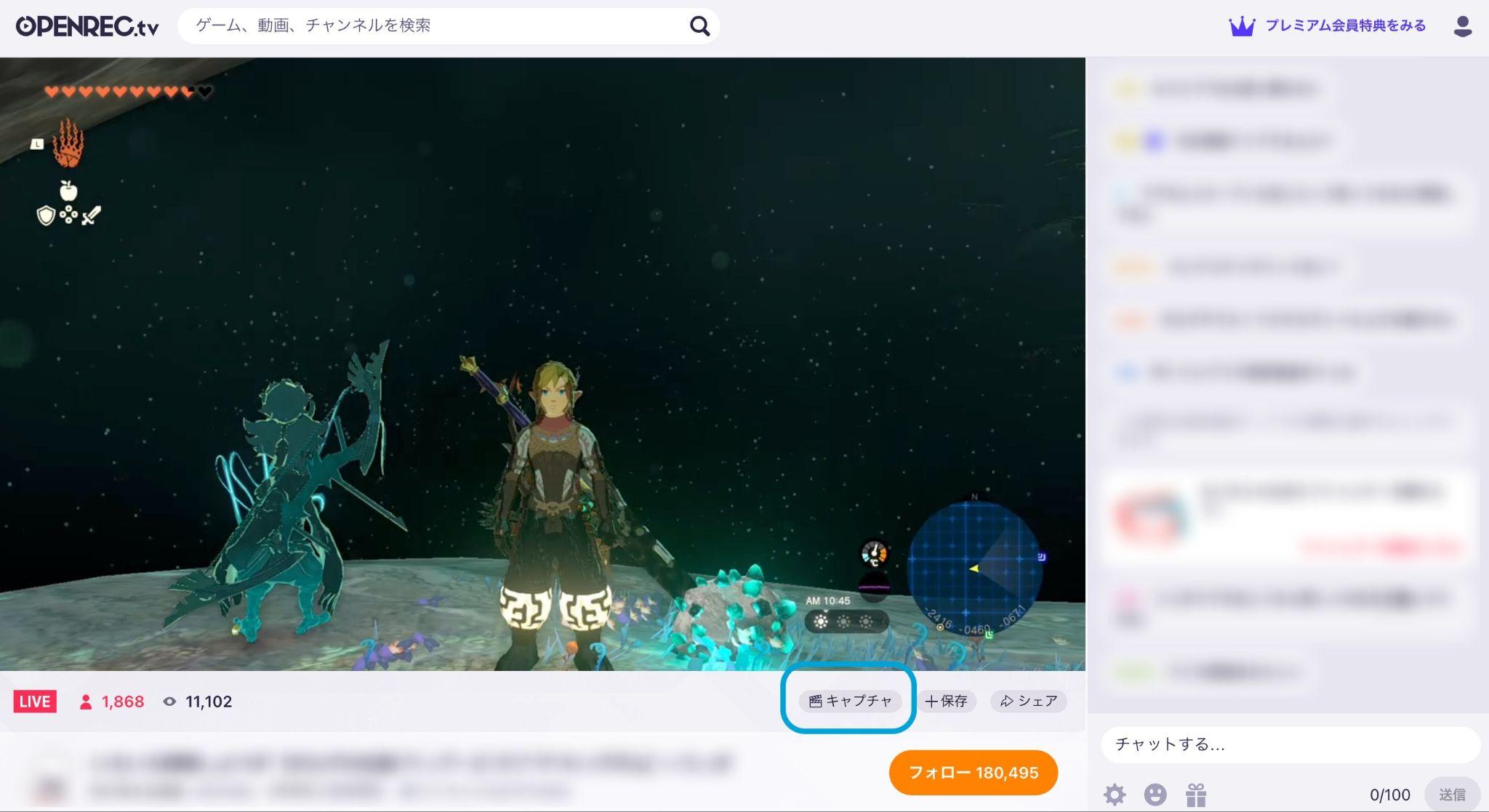The image size is (1489, 812).
Task: Click the eye icon beside 11,102
Action: pyautogui.click(x=169, y=702)
